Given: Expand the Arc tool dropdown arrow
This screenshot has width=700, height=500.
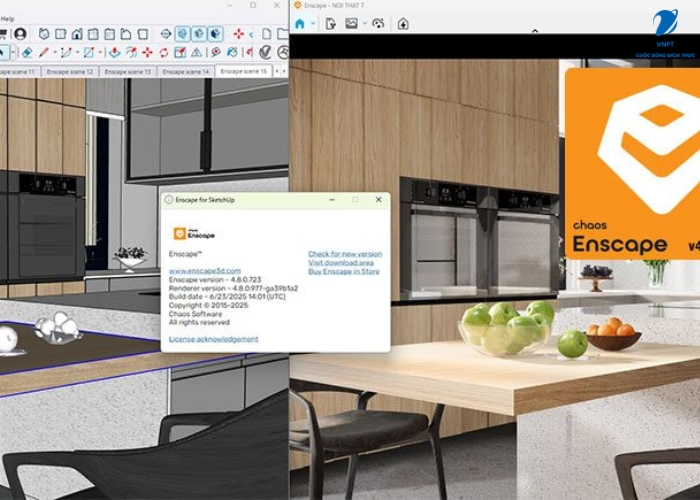Looking at the screenshot, I should pos(78,52).
